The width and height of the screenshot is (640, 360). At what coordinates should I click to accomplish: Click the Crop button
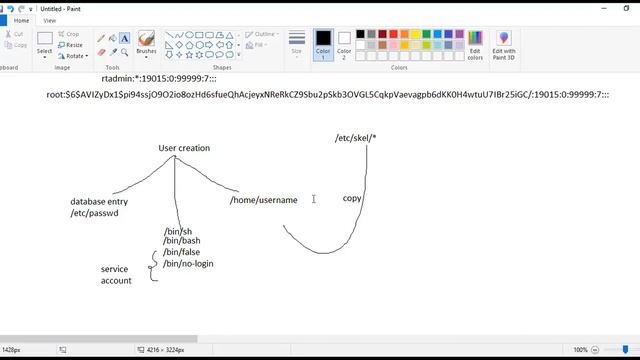point(69,34)
